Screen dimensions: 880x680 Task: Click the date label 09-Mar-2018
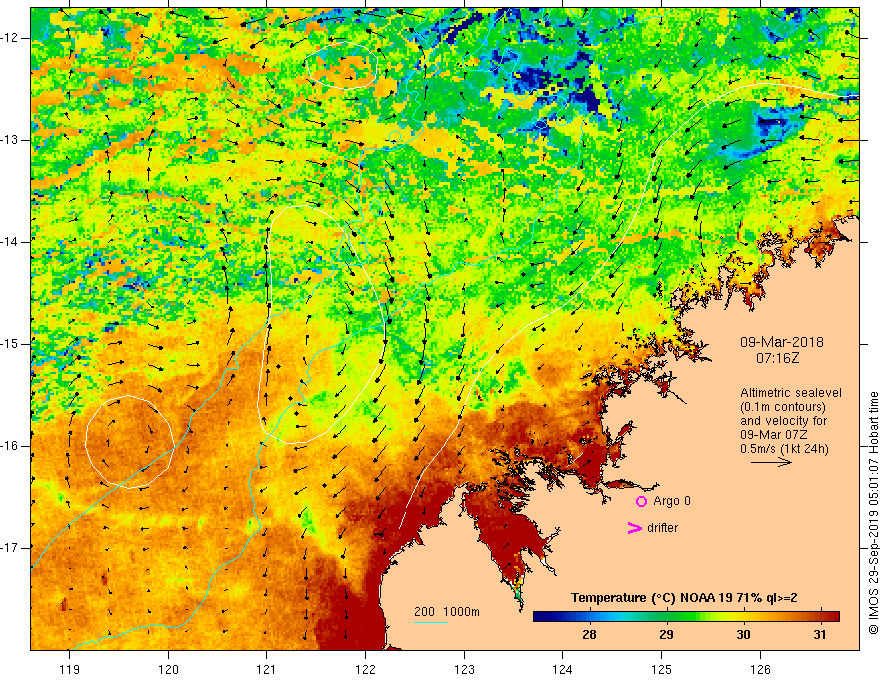781,342
